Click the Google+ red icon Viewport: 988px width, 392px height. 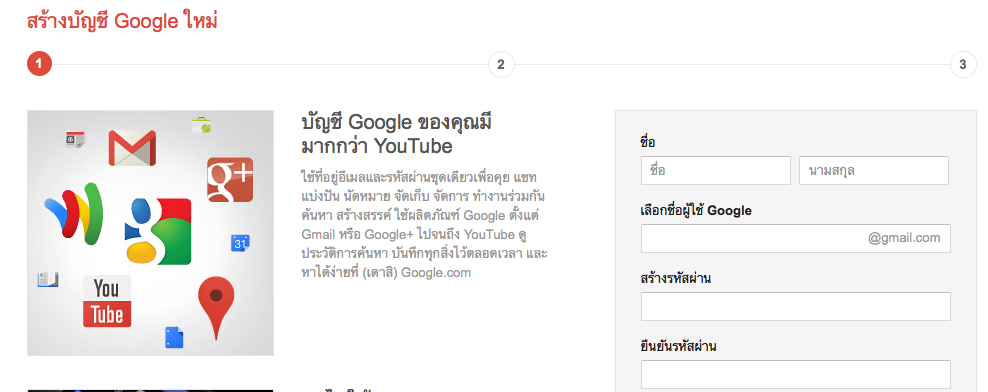(230, 180)
